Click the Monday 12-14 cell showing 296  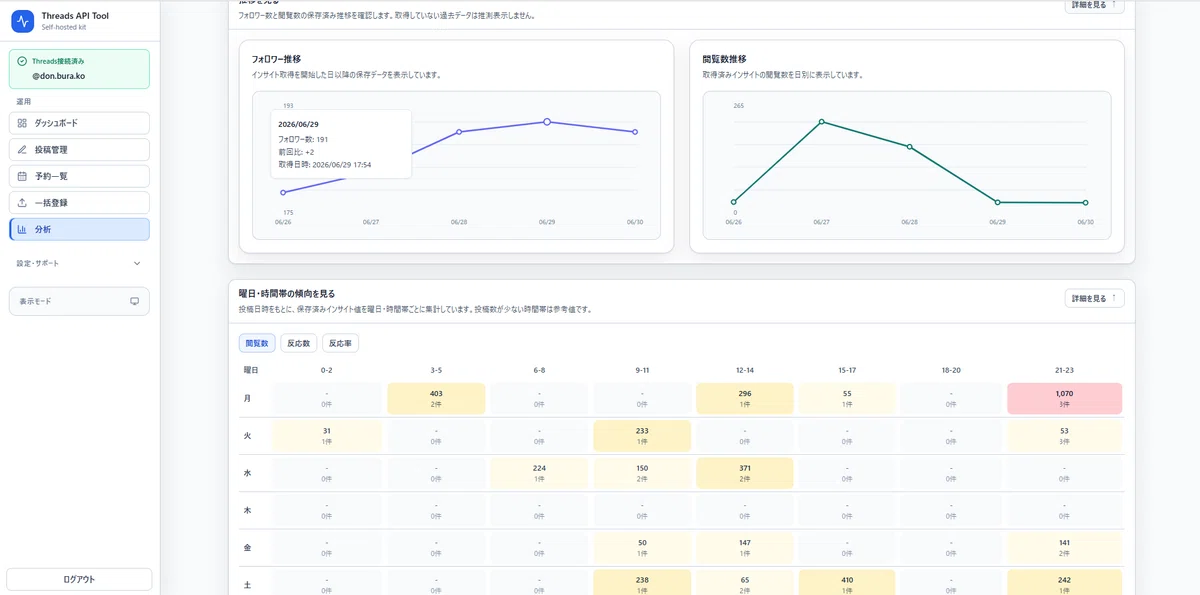tap(745, 398)
